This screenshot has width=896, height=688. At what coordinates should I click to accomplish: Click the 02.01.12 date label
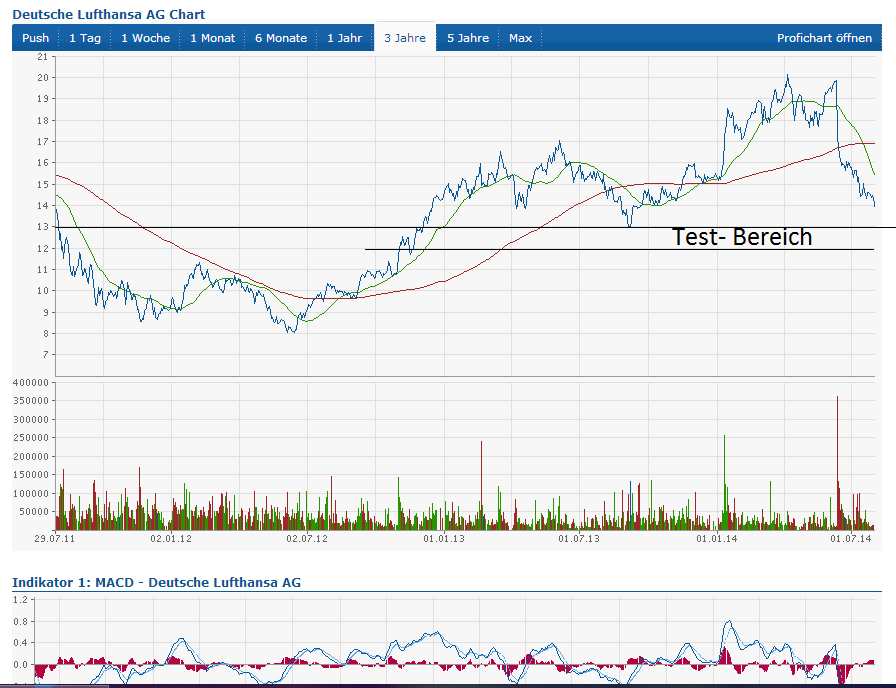coord(171,538)
